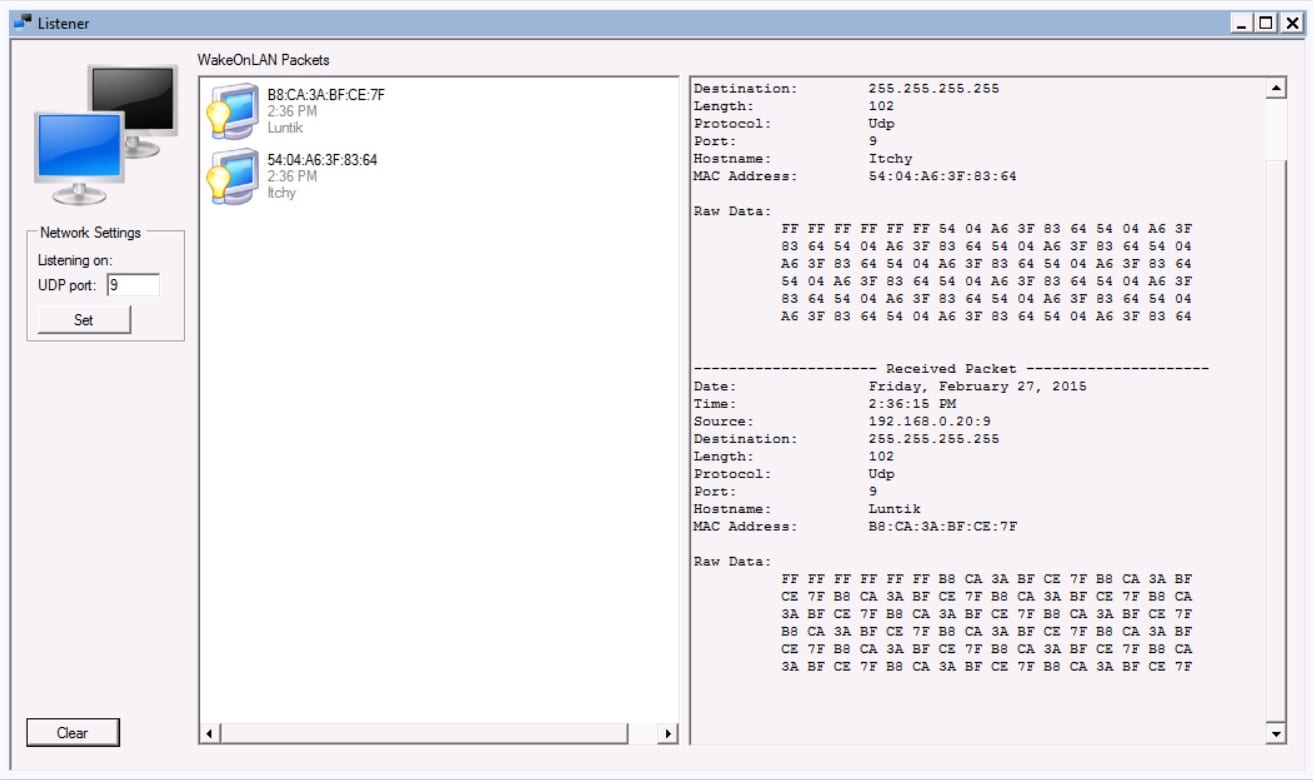1313x780 pixels.
Task: Focus the UDP port input field
Action: point(133,286)
